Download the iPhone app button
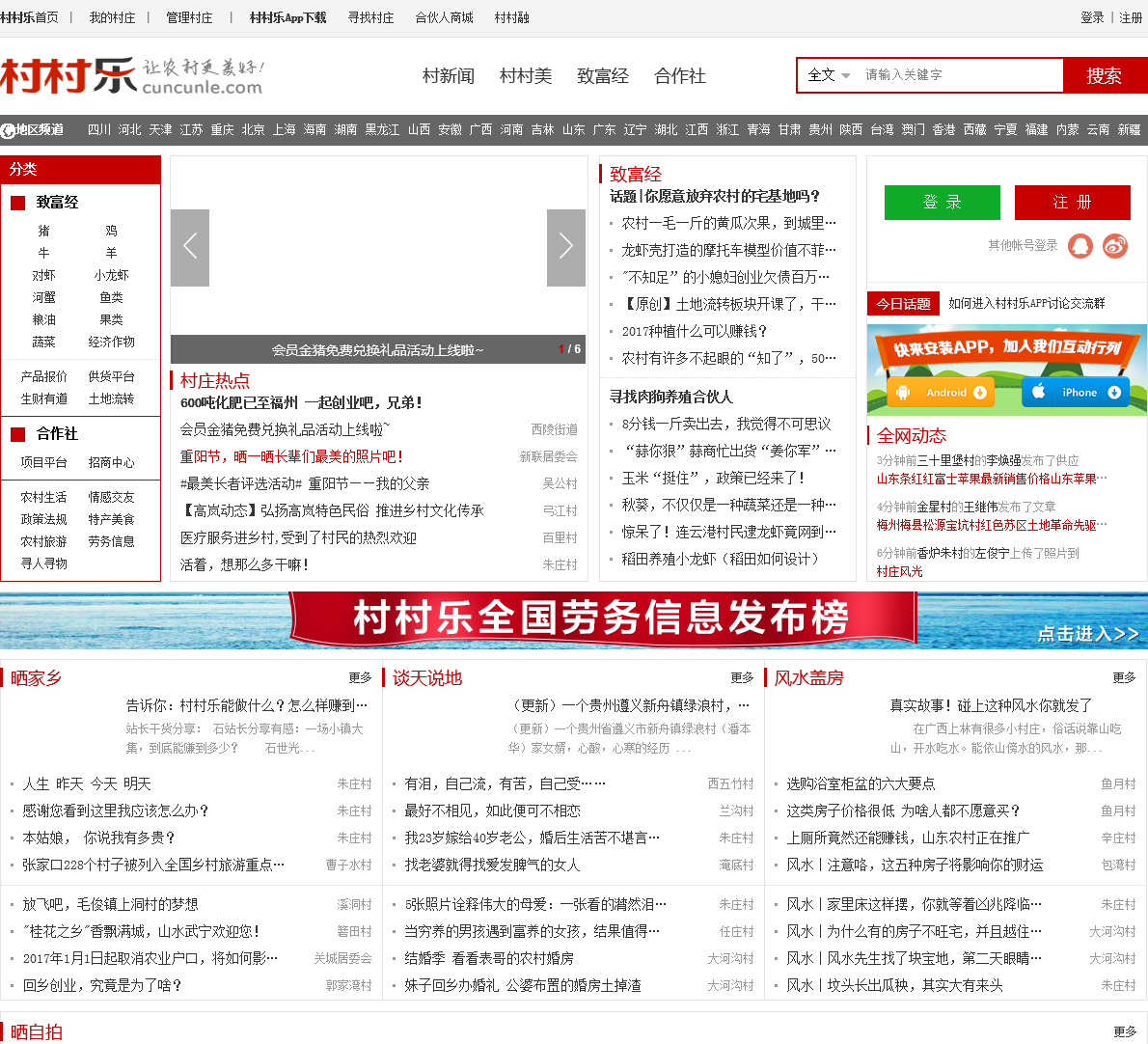Viewport: 1148px width, 1044px height. (x=1075, y=393)
